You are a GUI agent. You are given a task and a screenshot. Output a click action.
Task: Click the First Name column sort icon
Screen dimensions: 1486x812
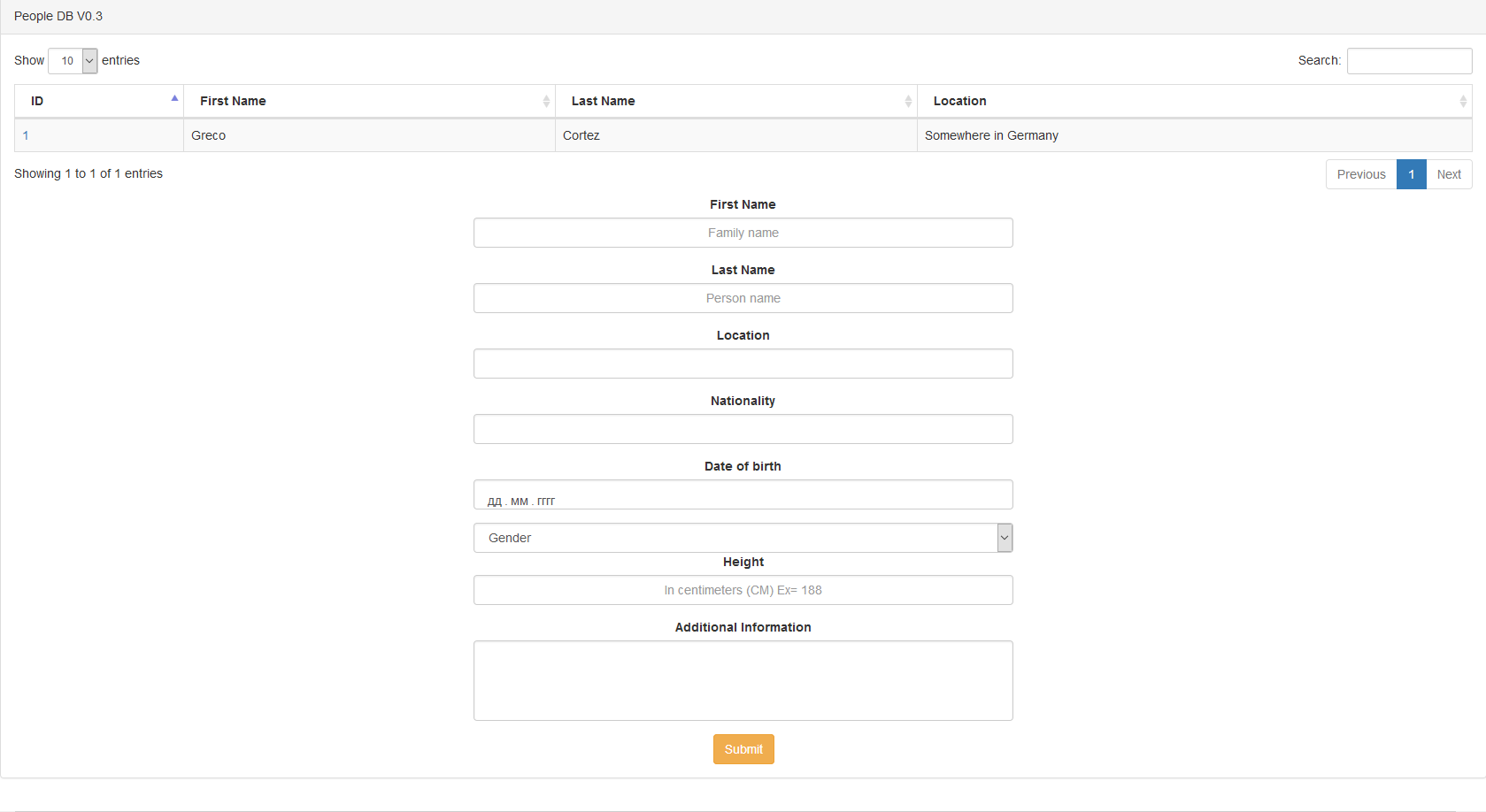coord(546,102)
